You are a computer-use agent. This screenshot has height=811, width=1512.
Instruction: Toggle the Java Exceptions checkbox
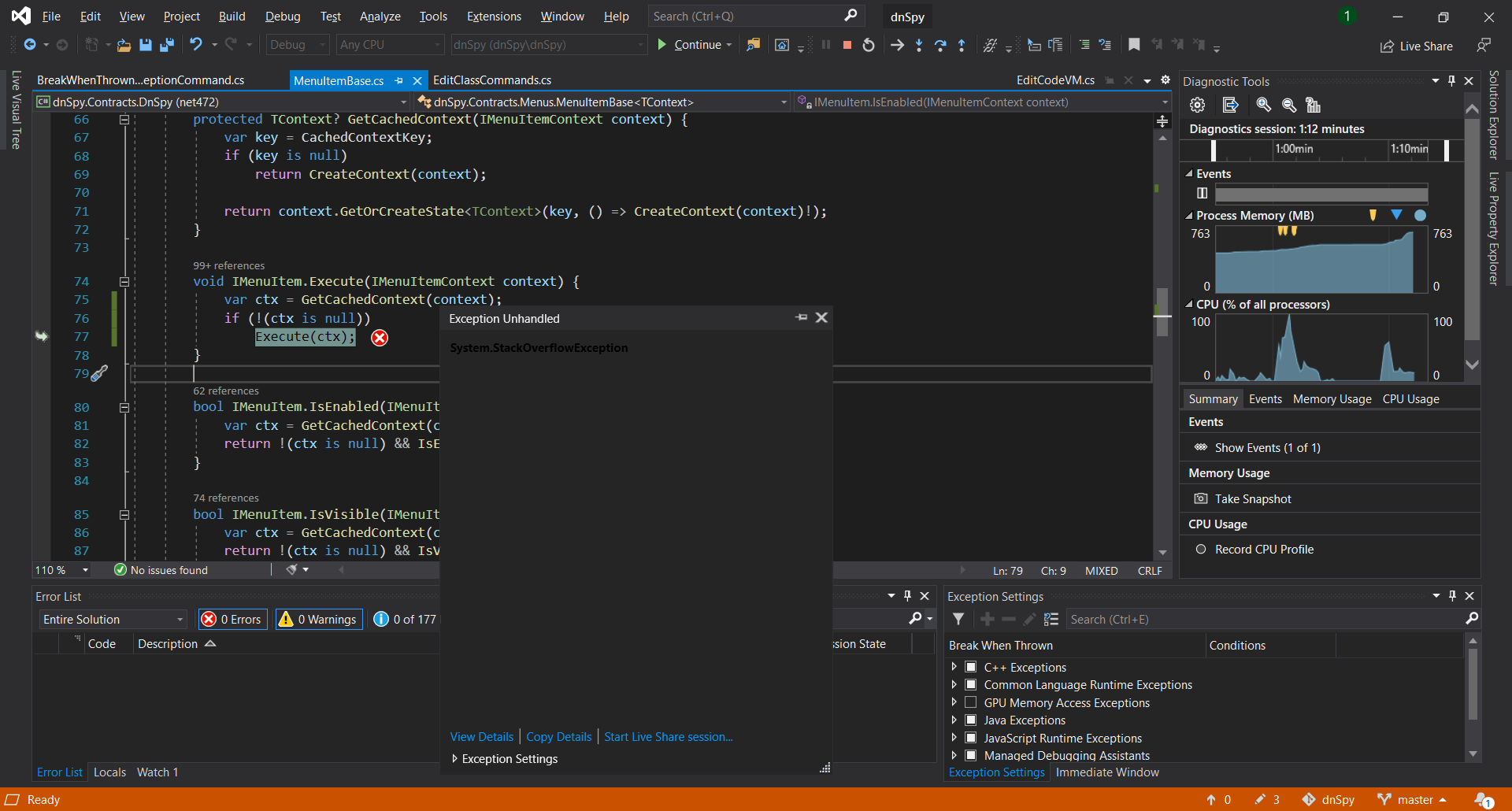(x=971, y=720)
